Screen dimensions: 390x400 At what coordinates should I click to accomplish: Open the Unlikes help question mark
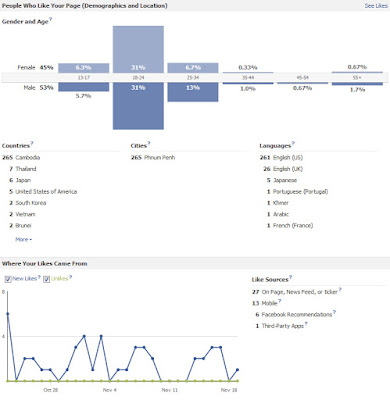click(x=71, y=277)
